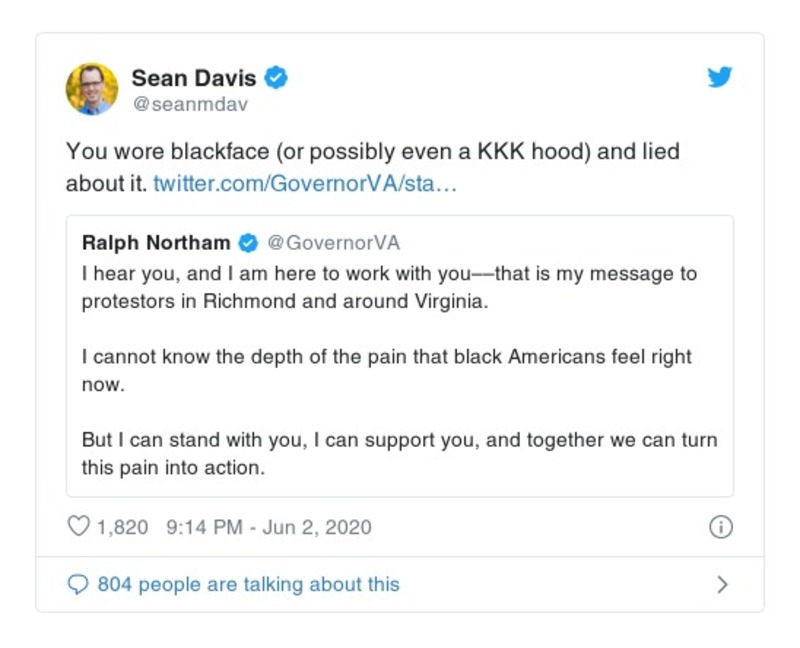This screenshot has height=648, width=800.
Task: Click Ralph Northam's verified badge
Action: [x=249, y=243]
